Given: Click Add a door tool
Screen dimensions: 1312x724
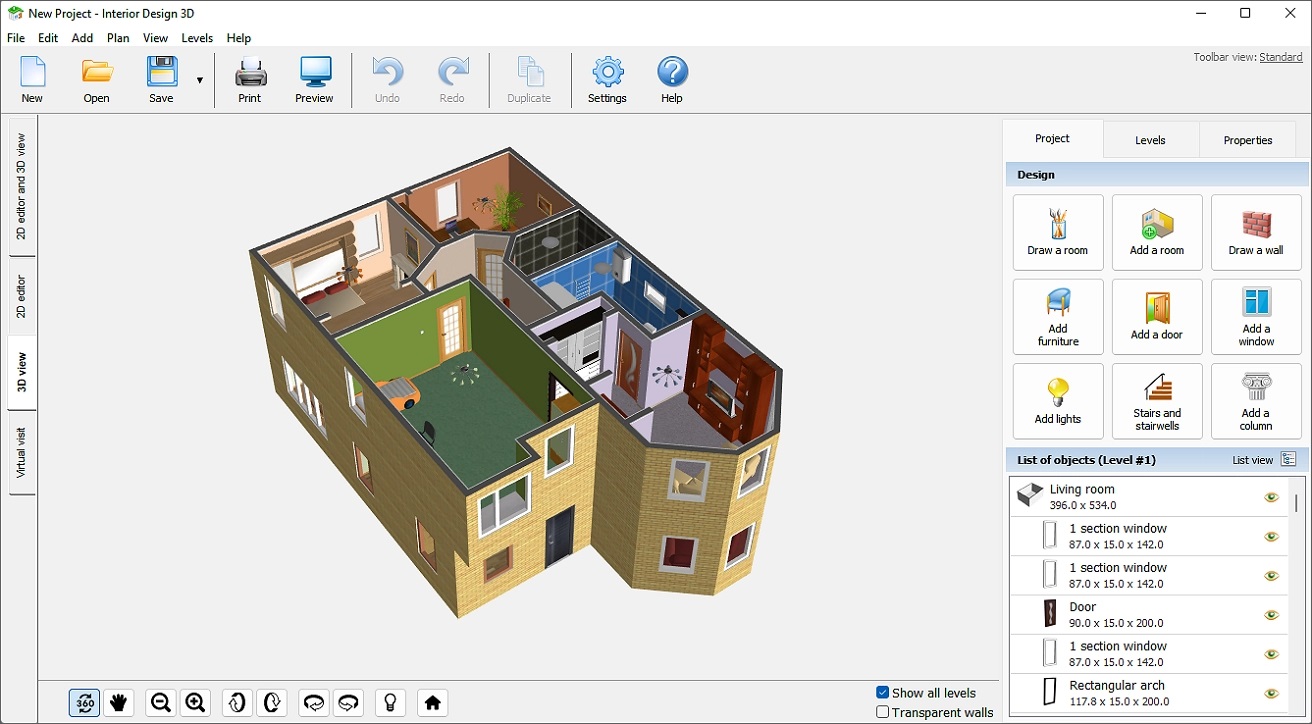Looking at the screenshot, I should click(x=1157, y=317).
